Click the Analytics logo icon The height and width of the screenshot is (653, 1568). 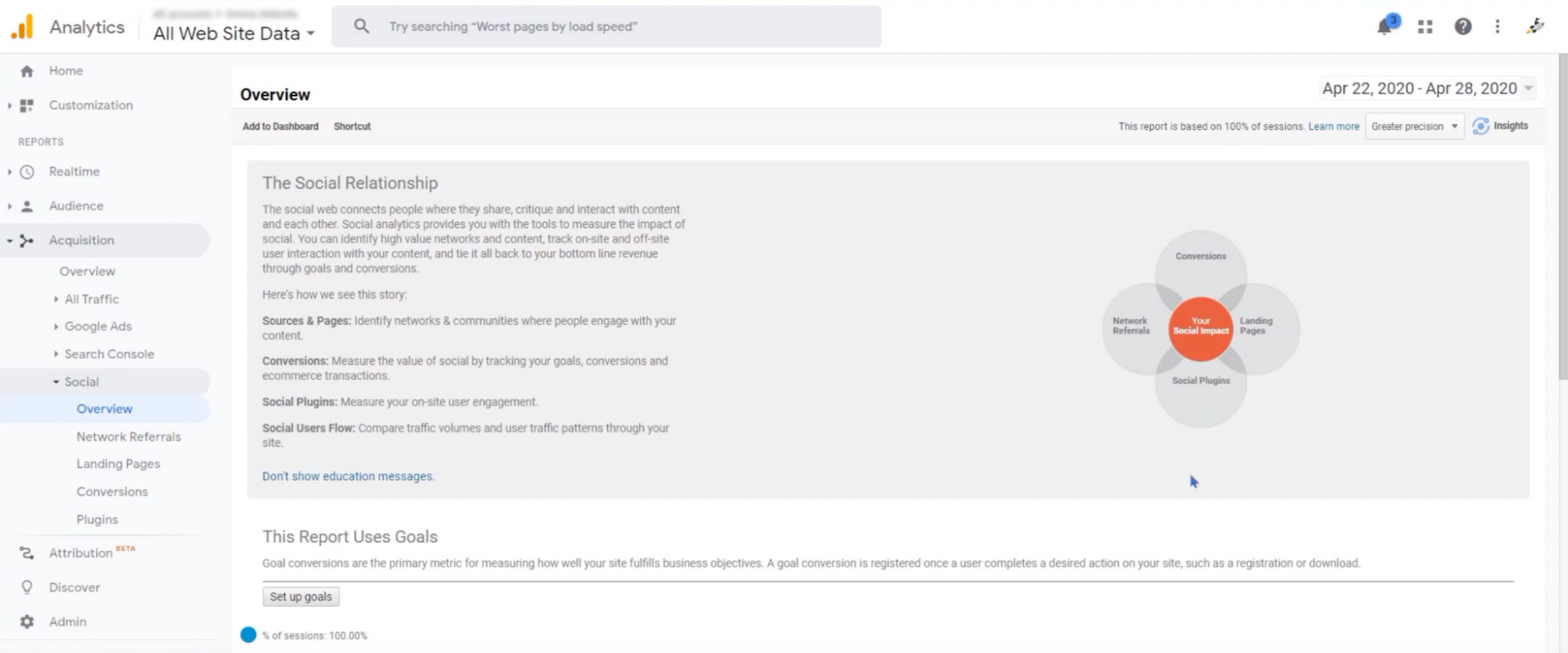coord(22,27)
